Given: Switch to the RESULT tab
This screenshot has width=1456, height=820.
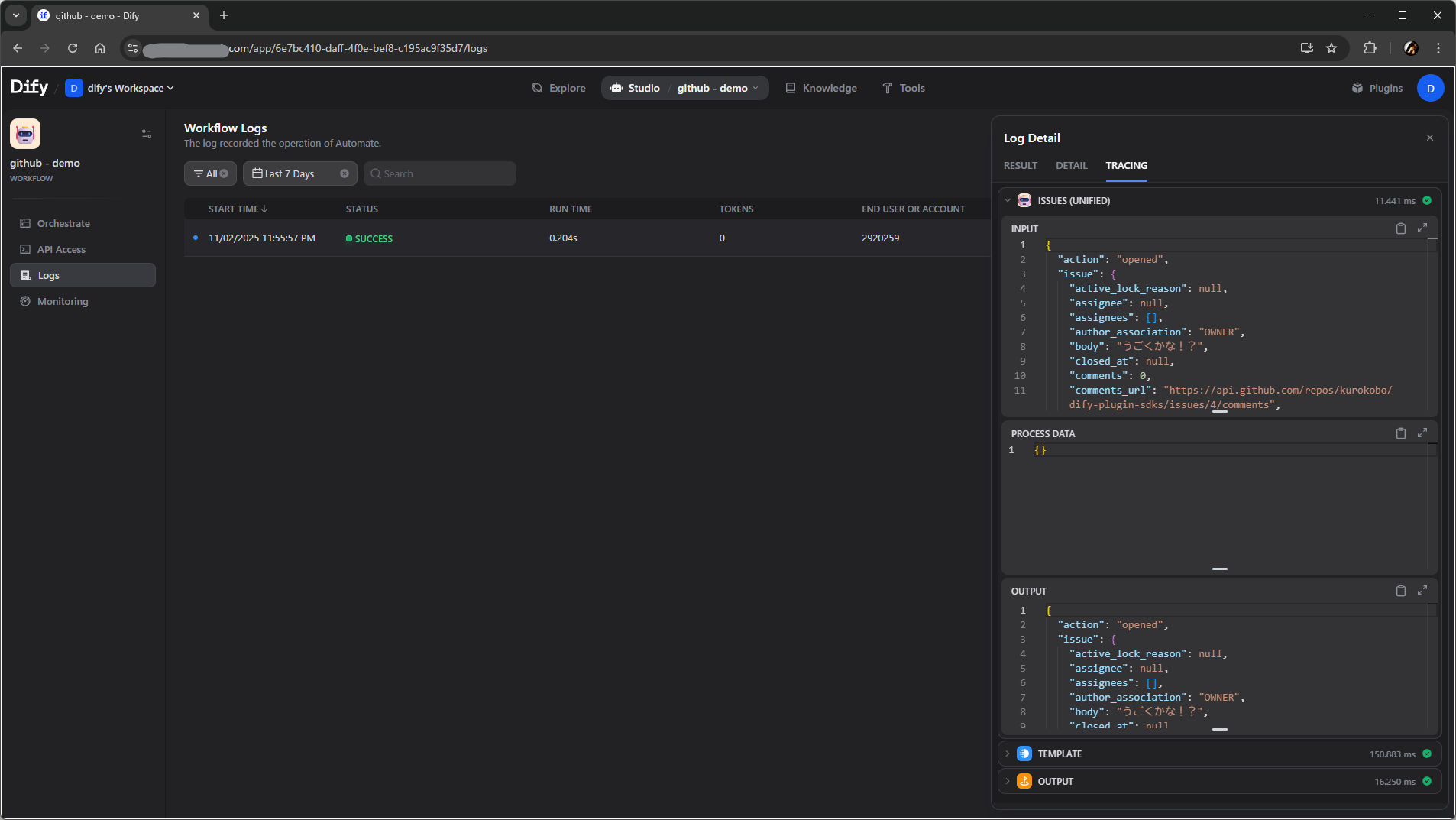Looking at the screenshot, I should 1020,165.
